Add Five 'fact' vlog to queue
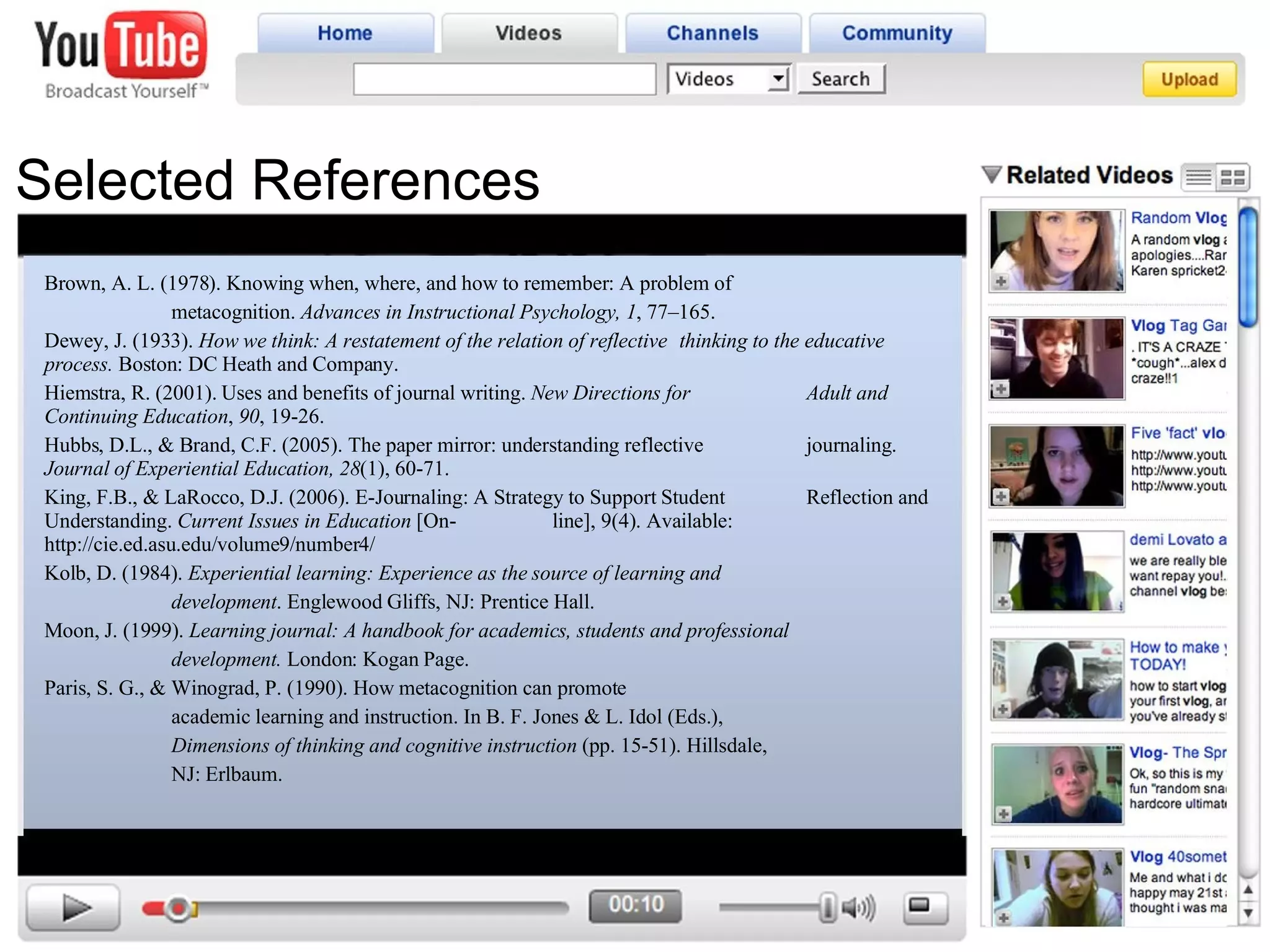The width and height of the screenshot is (1270, 952). tap(1001, 496)
